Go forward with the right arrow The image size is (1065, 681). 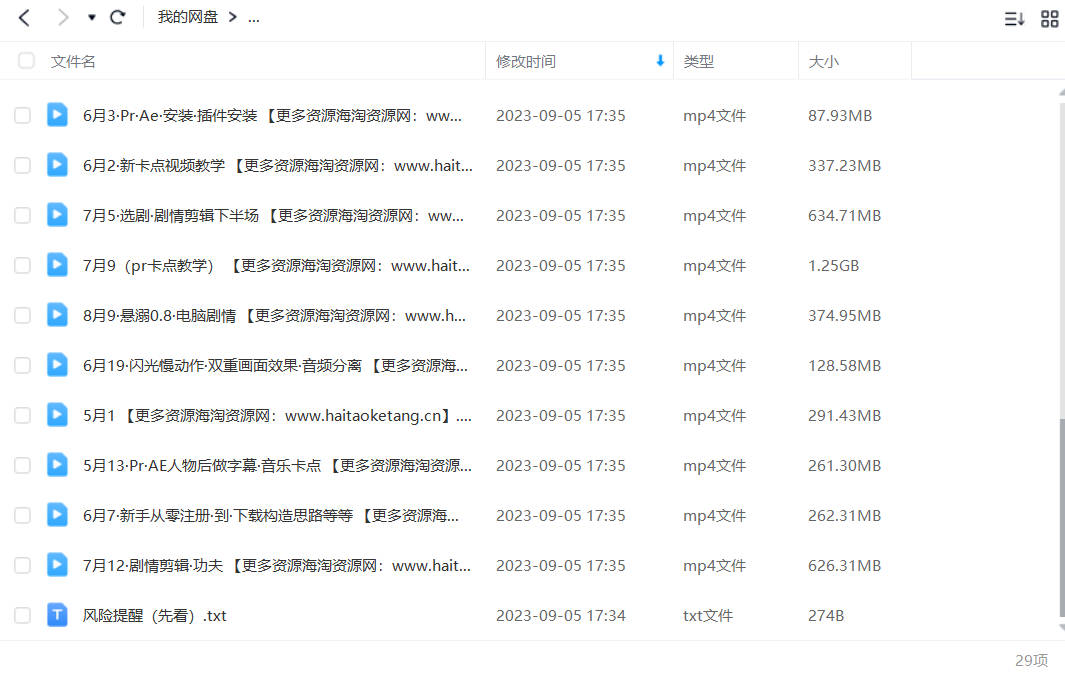pyautogui.click(x=62, y=18)
